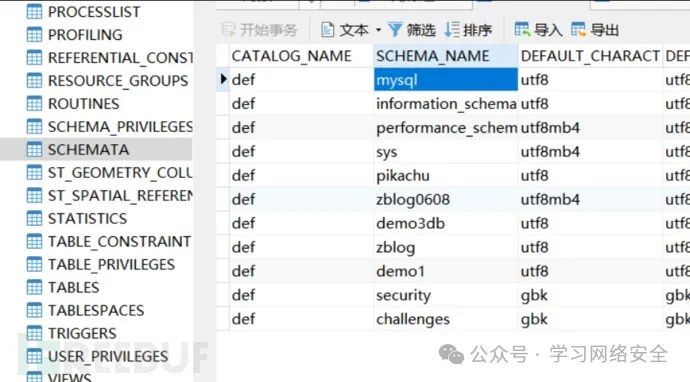
Task: Select the performance_schem cell
Action: [446, 128]
